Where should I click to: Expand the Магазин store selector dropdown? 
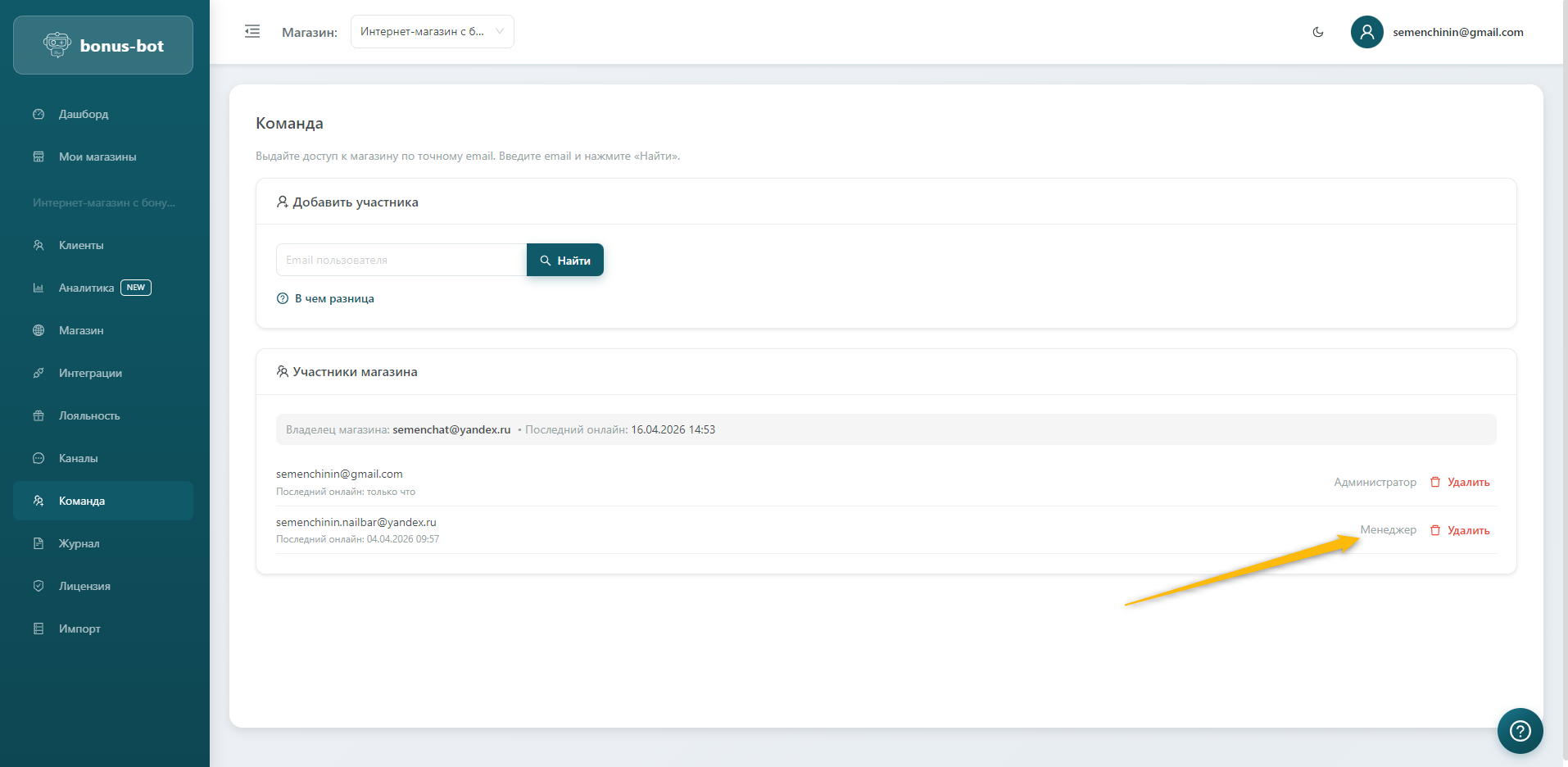pos(432,32)
